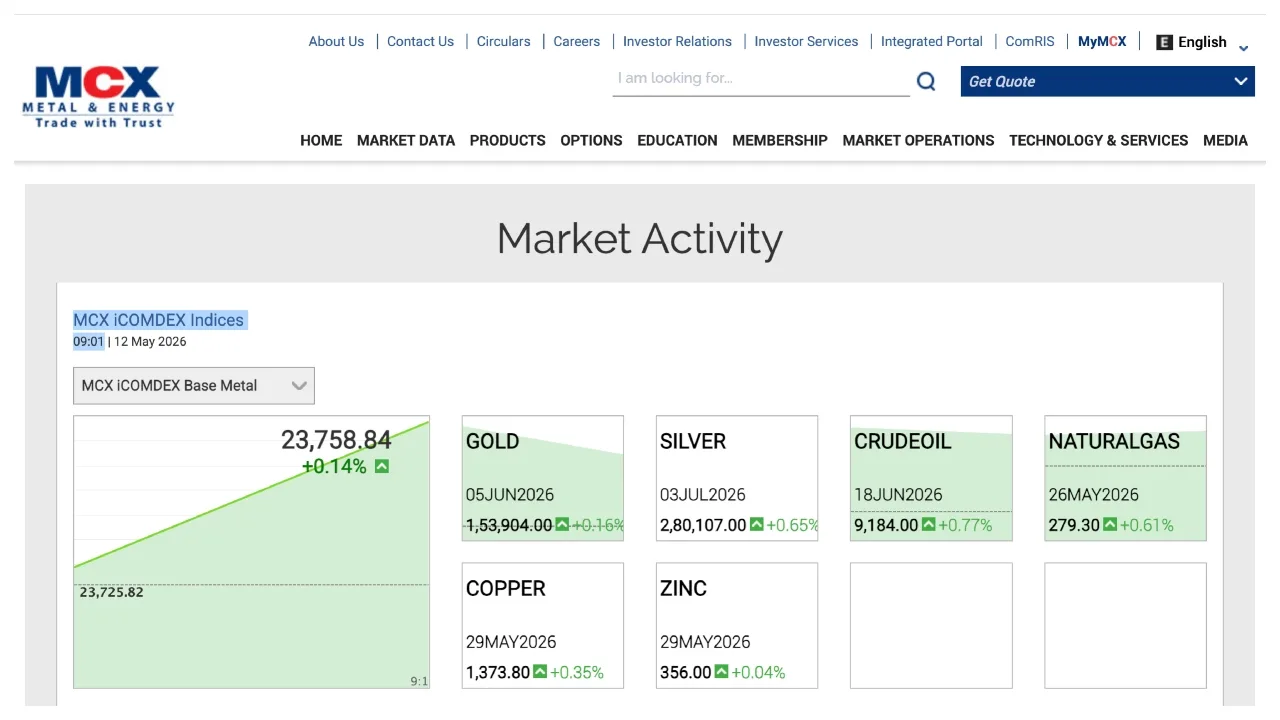Open the HOME menu
Screen dimensions: 1280x720
pos(321,141)
